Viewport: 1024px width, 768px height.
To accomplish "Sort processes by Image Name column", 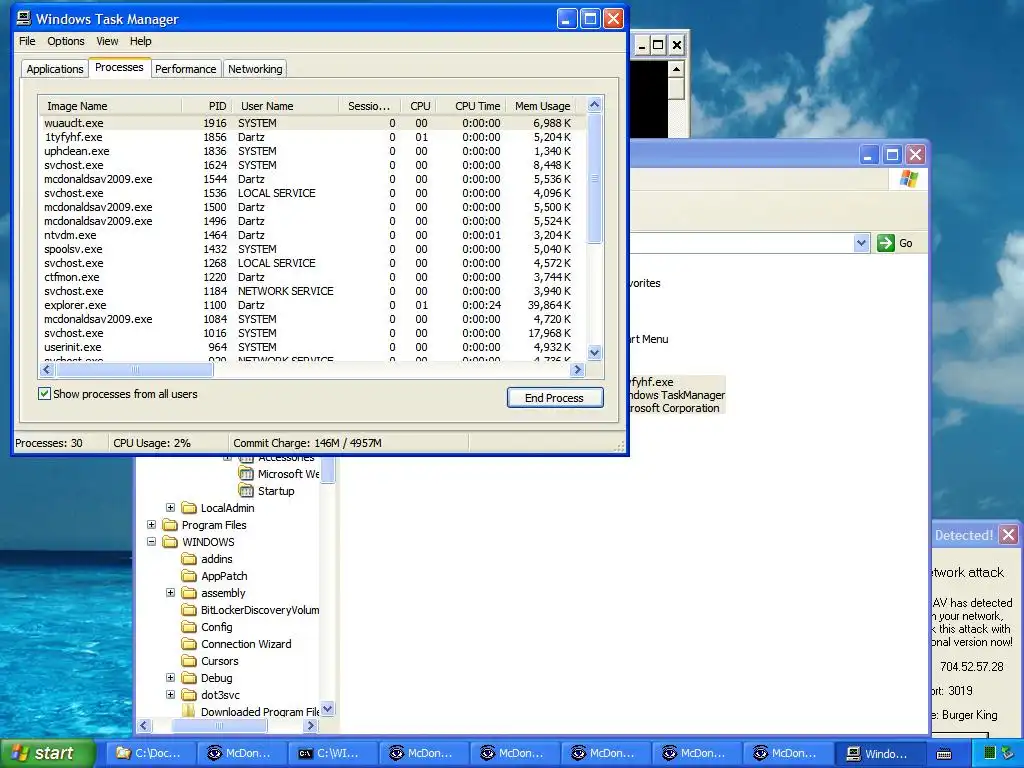I will 110,106.
